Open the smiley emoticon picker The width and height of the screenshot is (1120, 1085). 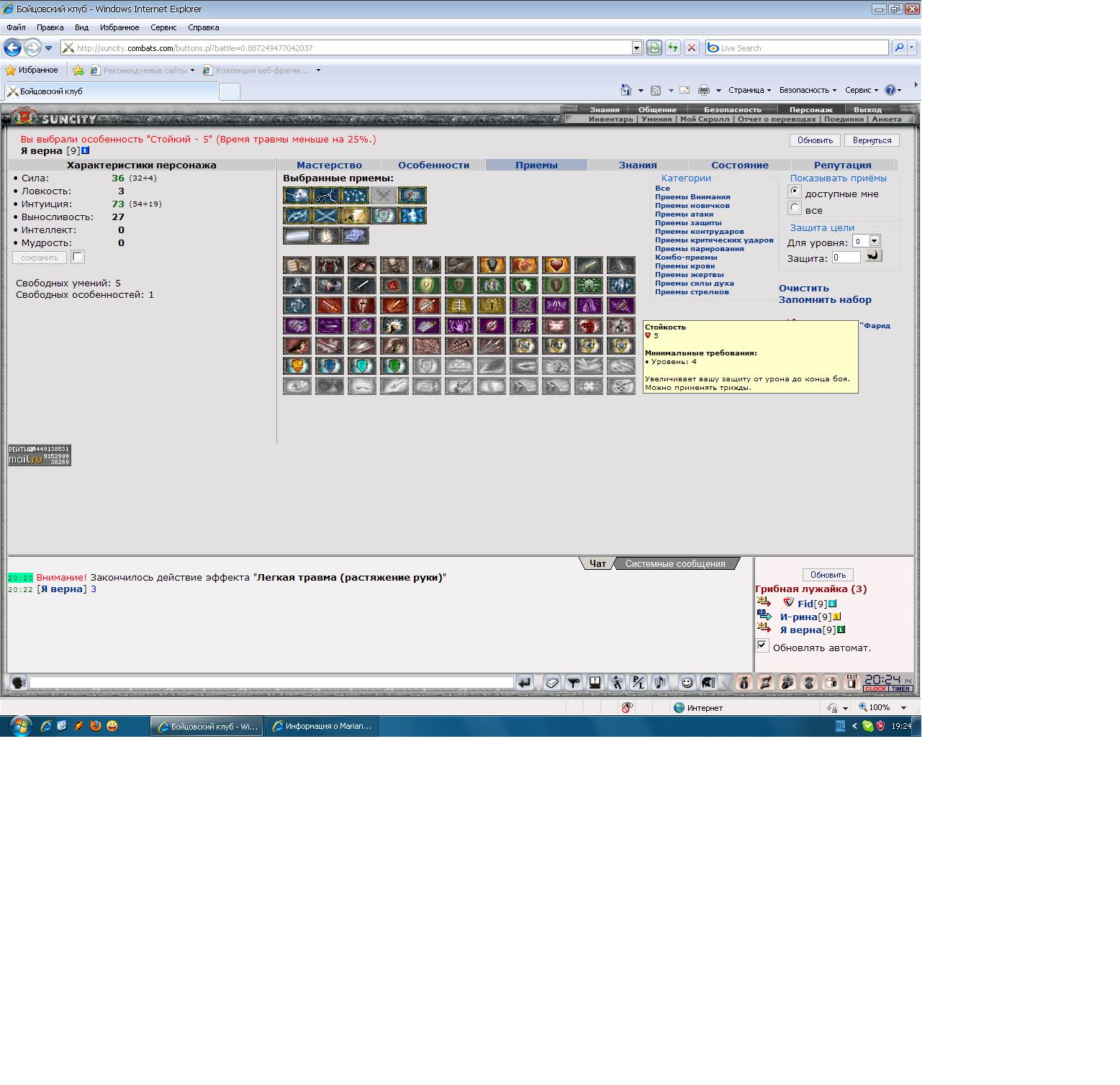pyautogui.click(x=687, y=683)
